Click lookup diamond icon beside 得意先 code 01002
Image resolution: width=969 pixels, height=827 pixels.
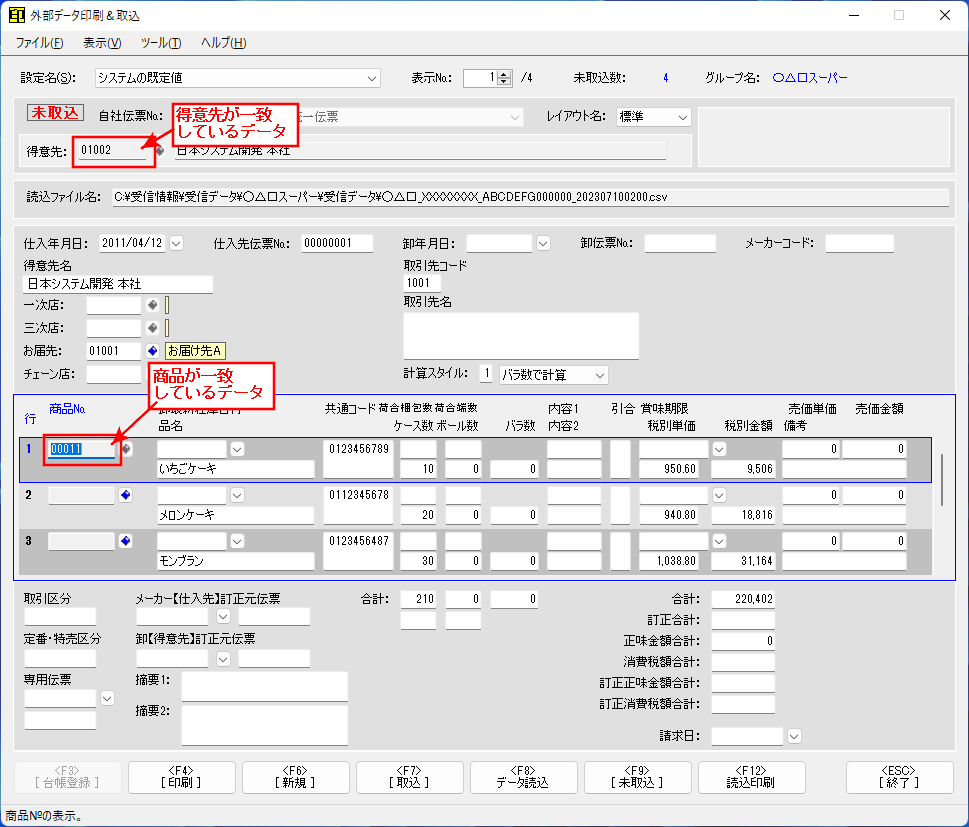160,150
